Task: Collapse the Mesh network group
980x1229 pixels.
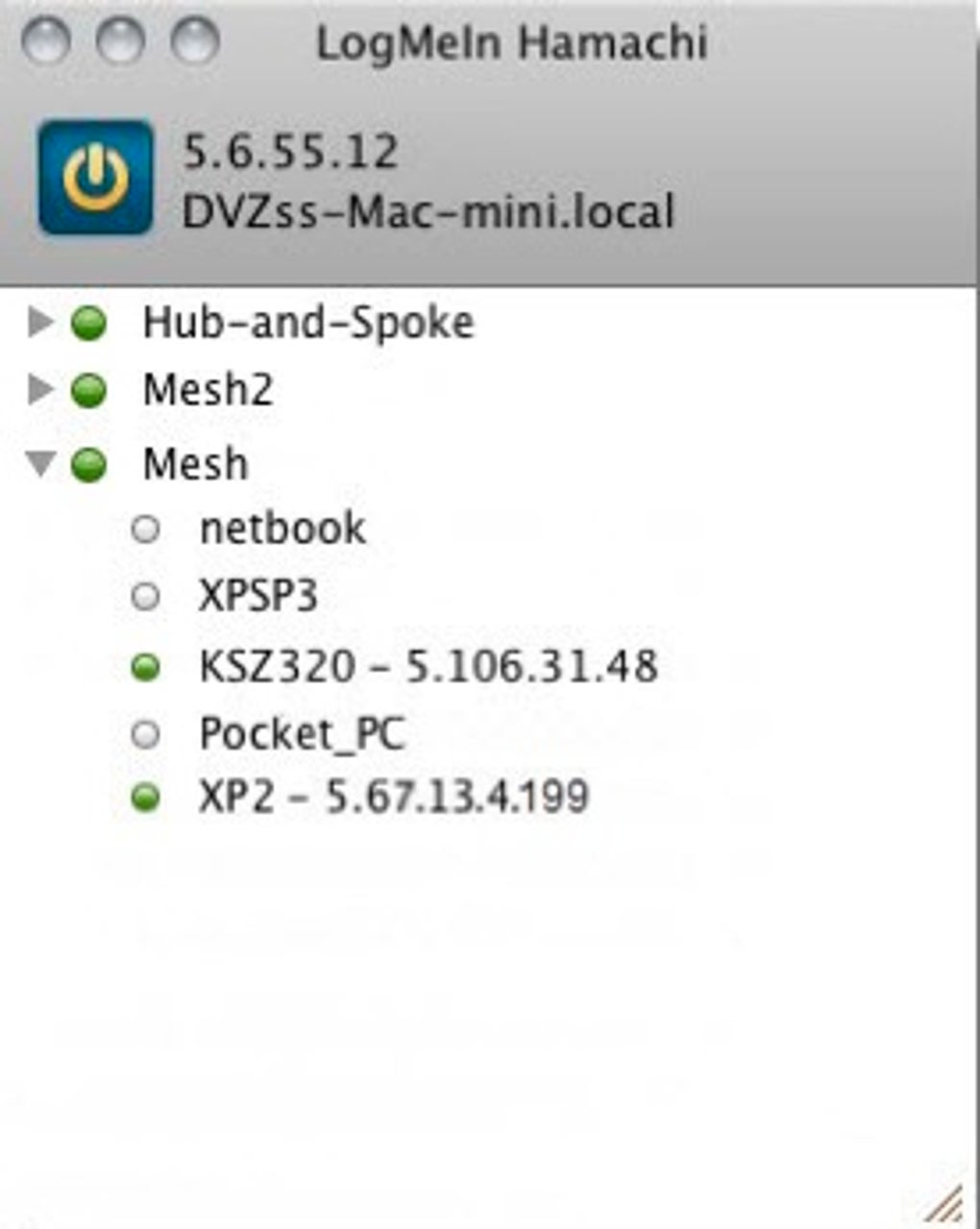Action: click(40, 465)
